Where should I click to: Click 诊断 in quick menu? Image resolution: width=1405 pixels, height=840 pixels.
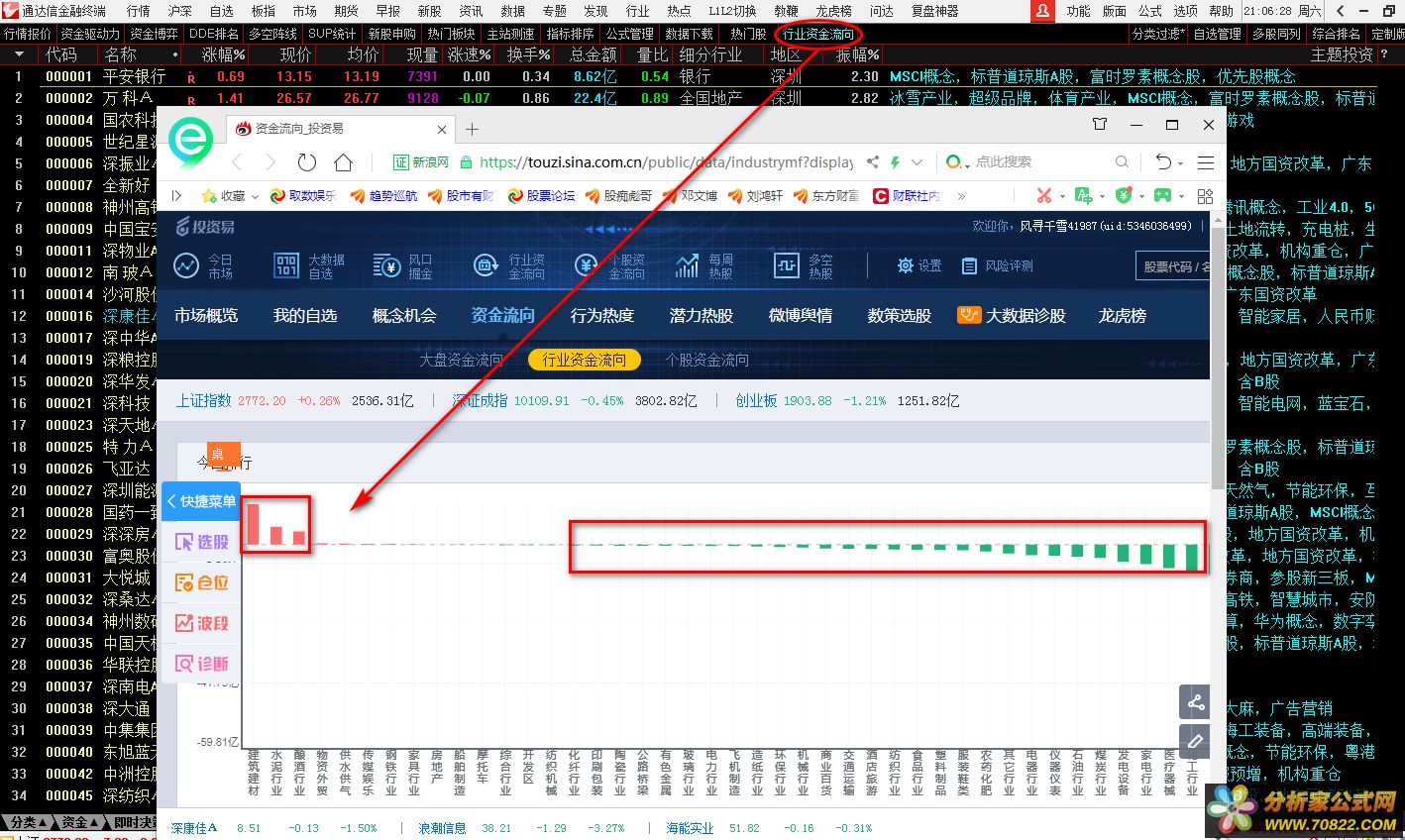202,664
